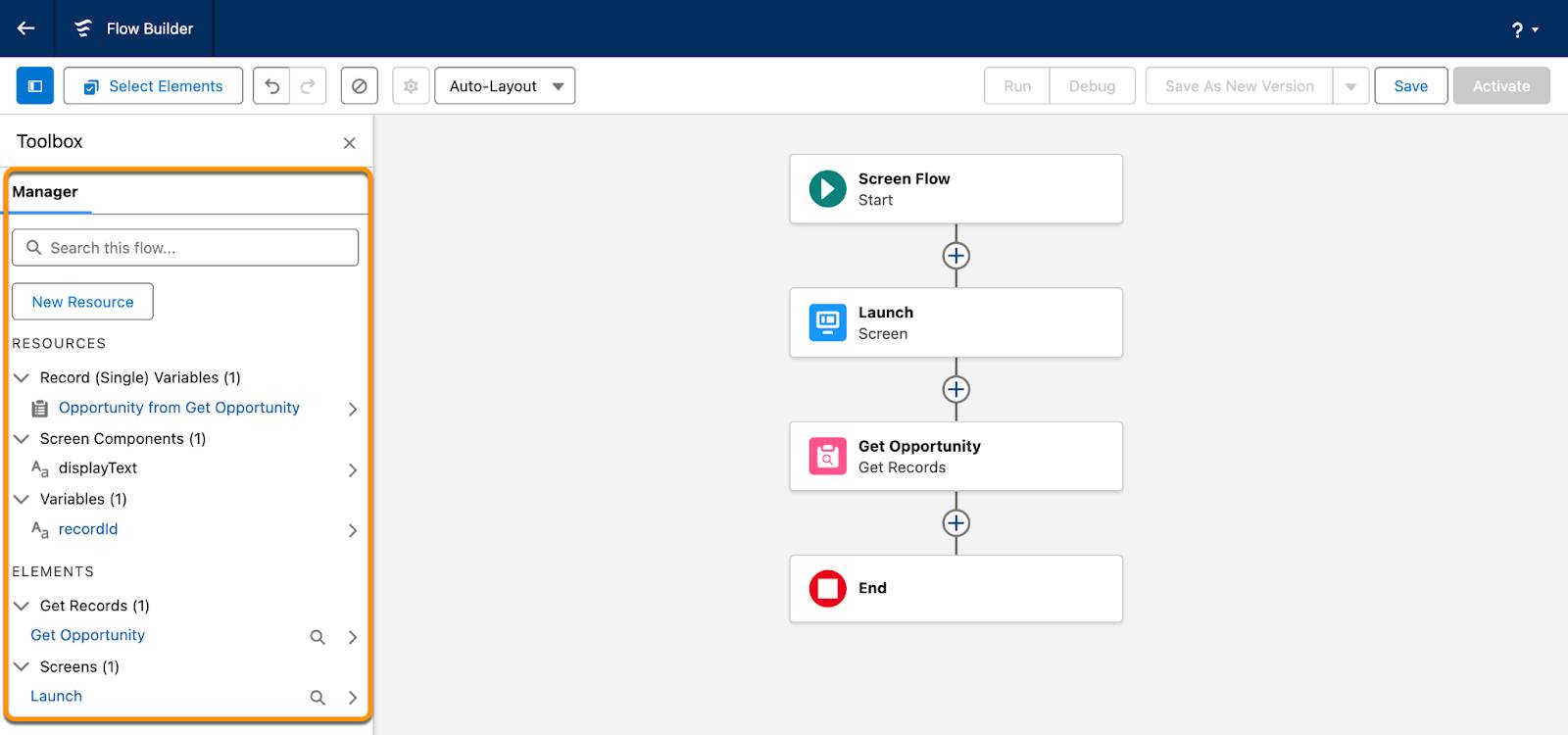Open Get Opportunity element link
Image resolution: width=1568 pixels, height=735 pixels.
point(87,635)
